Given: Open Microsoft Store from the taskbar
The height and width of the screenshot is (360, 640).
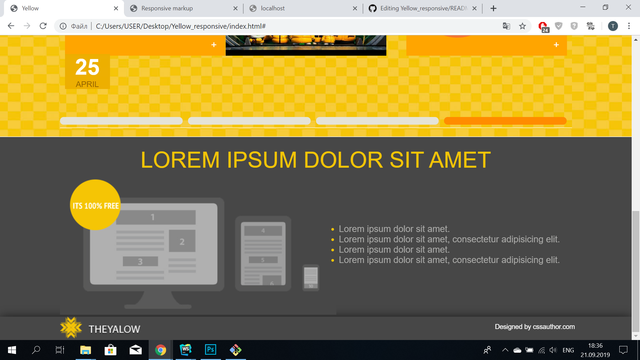Looking at the screenshot, I should click(x=110, y=350).
